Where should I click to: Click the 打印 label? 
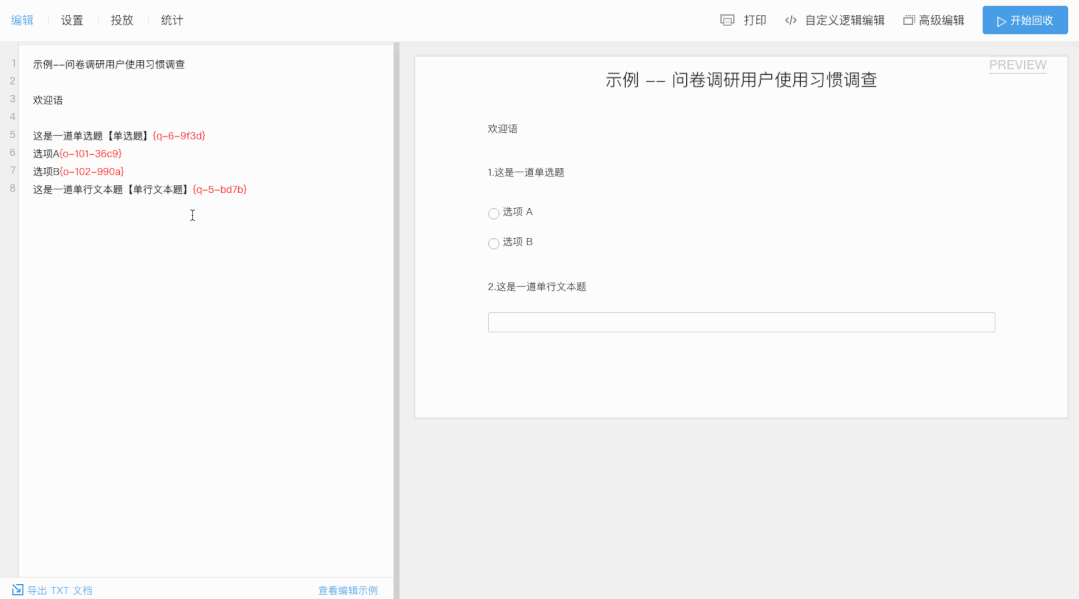(x=755, y=21)
